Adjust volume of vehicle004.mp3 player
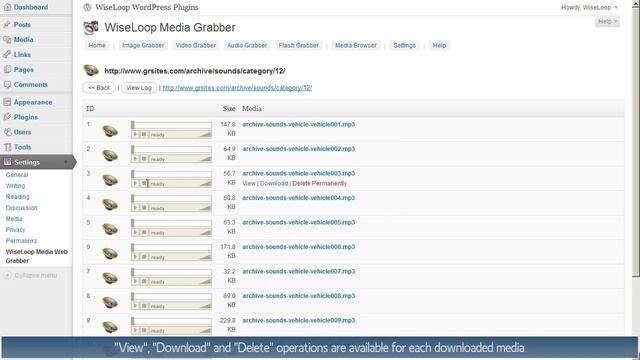Image resolution: width=640 pixels, height=360 pixels. pyautogui.click(x=205, y=208)
